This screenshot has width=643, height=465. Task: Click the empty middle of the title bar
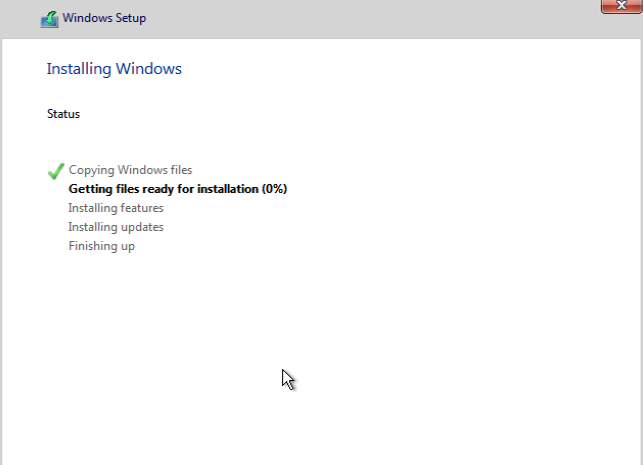click(x=370, y=19)
